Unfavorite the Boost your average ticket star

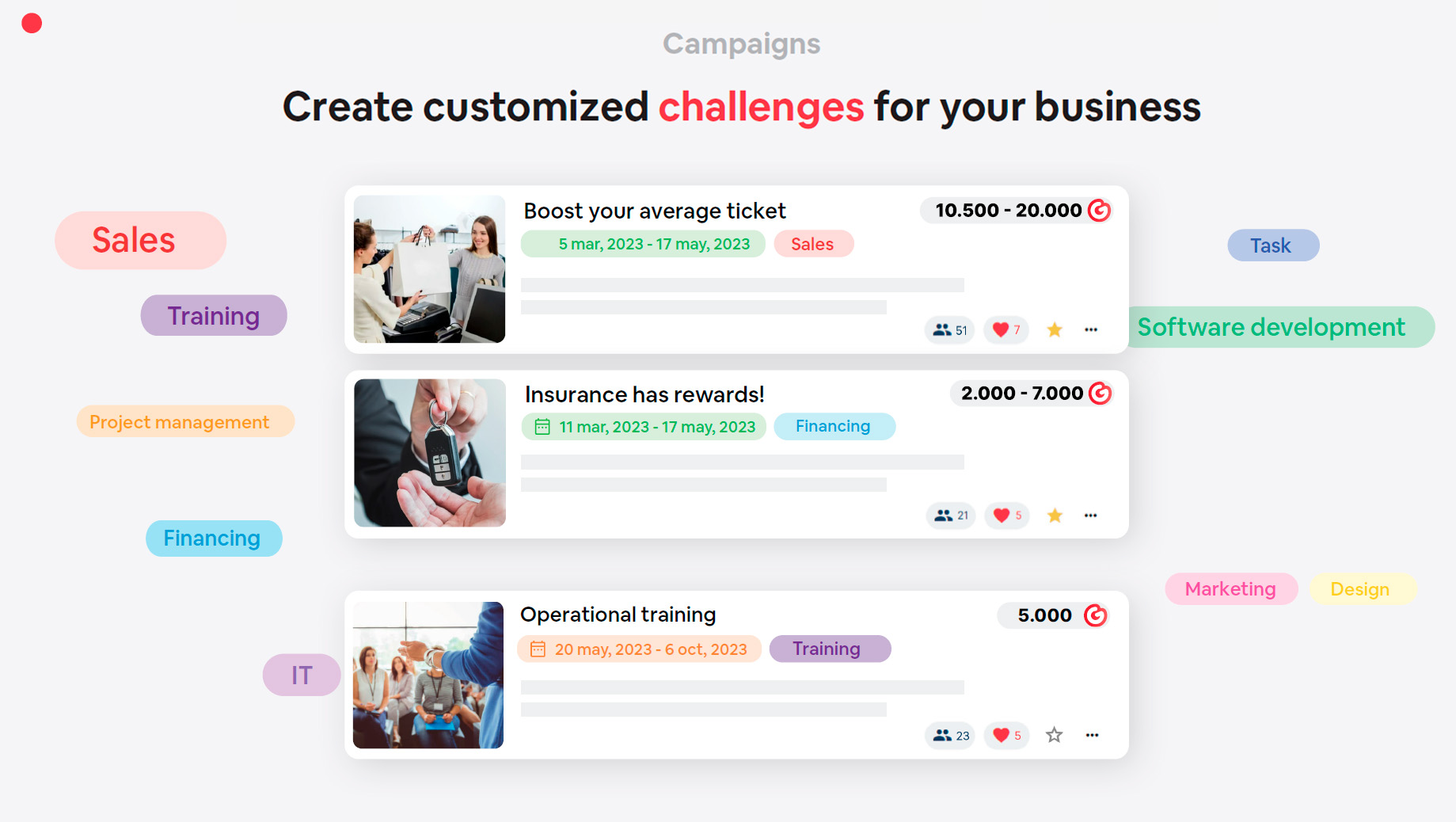point(1055,330)
